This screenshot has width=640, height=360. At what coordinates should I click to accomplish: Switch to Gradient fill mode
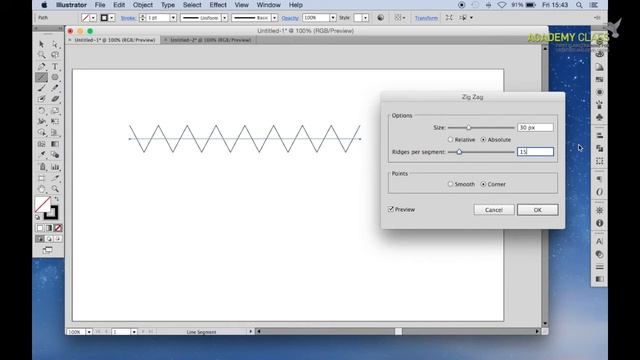tap(49, 228)
